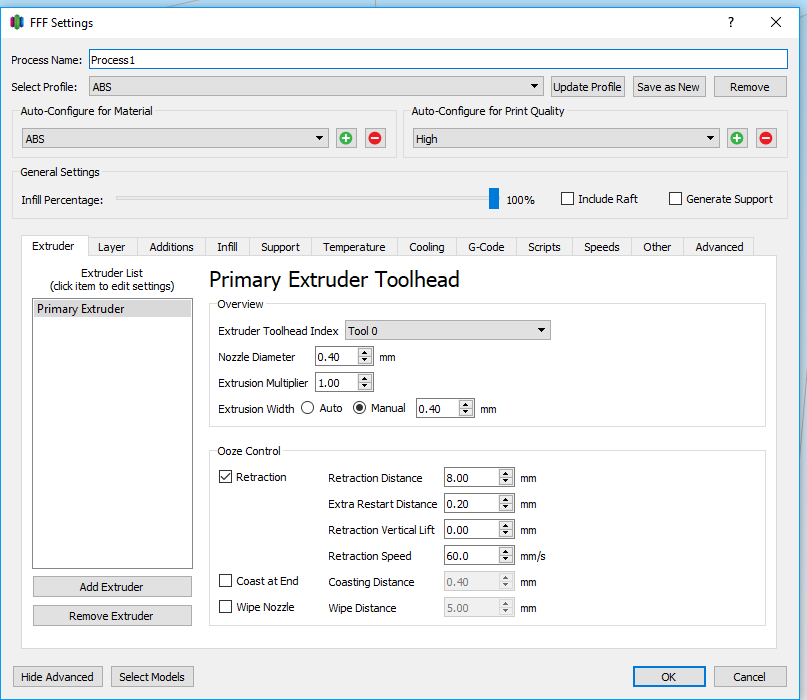Switch to the Additions tab

(171, 247)
